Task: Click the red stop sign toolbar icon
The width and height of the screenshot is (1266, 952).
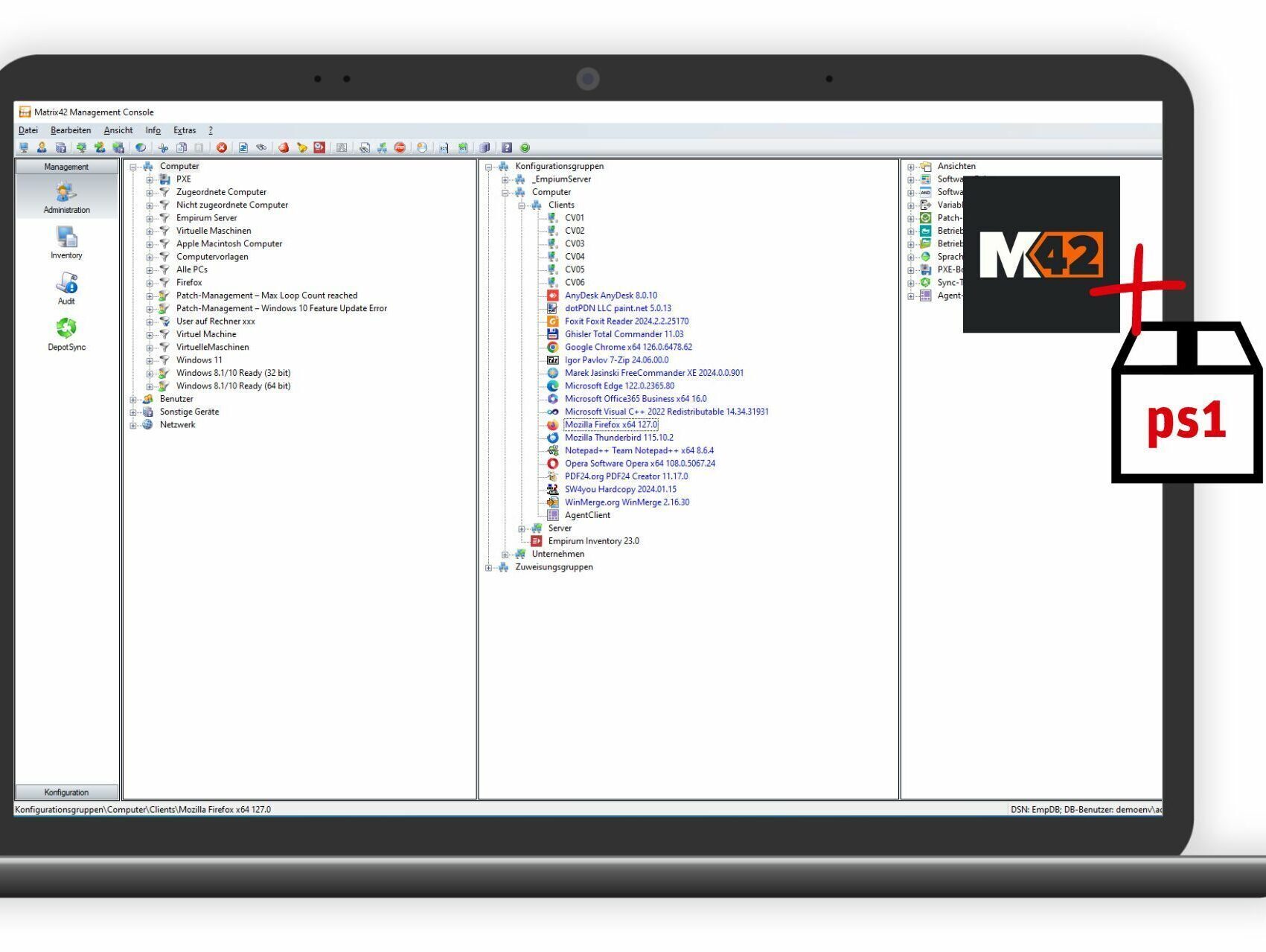Action: click(400, 147)
